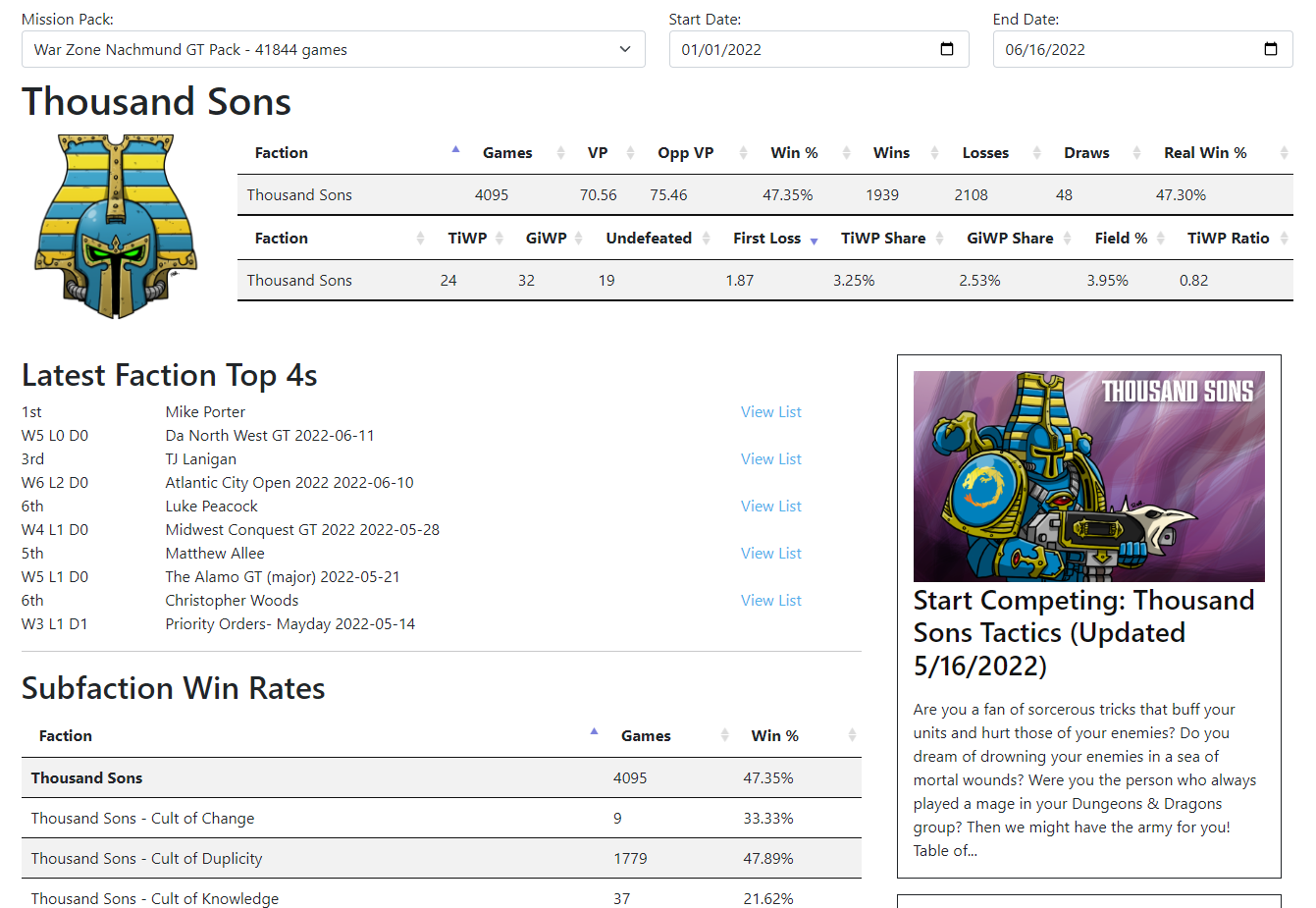Click the Start Date input field

pyautogui.click(x=800, y=49)
